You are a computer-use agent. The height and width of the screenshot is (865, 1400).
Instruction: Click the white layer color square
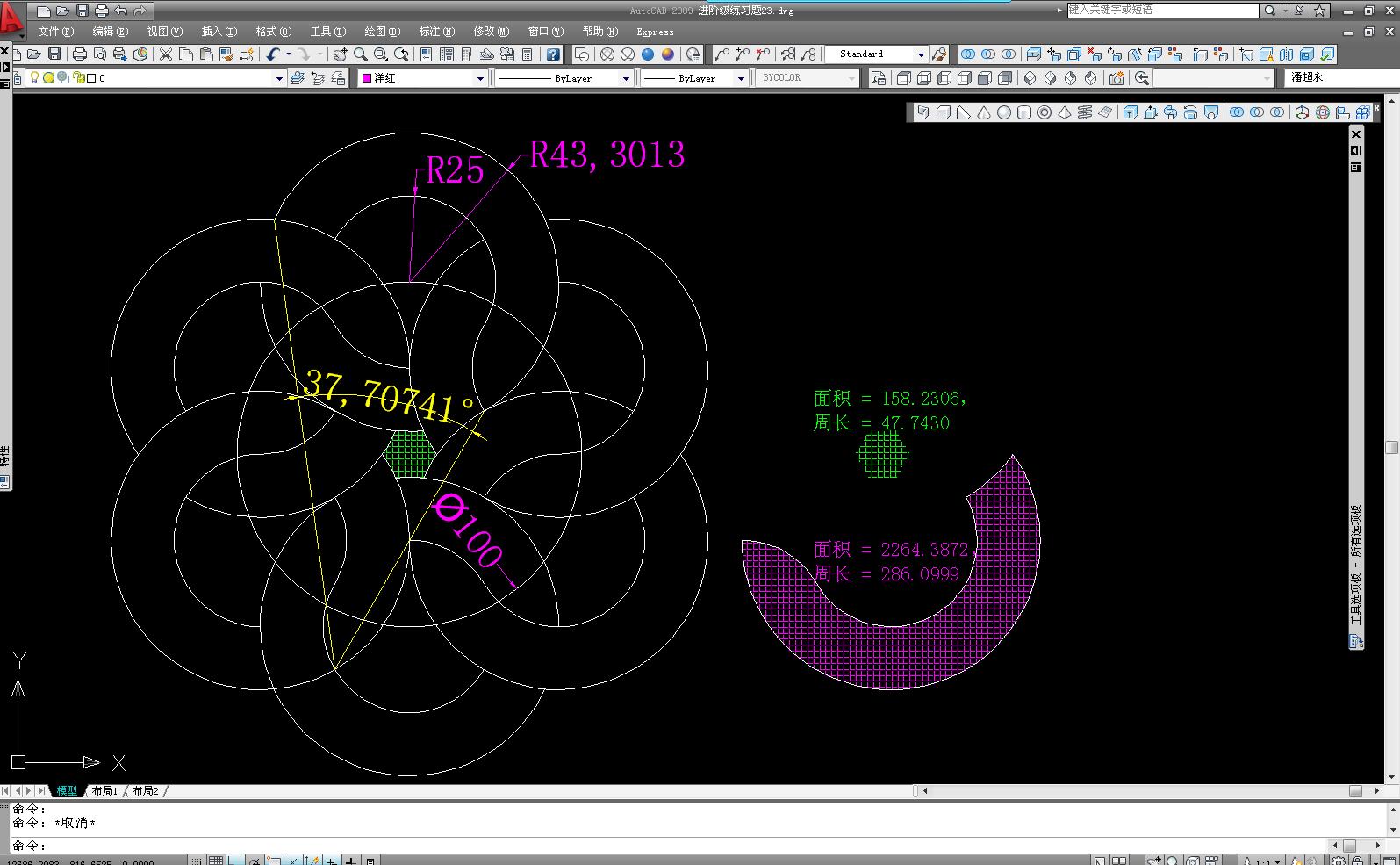[90, 78]
